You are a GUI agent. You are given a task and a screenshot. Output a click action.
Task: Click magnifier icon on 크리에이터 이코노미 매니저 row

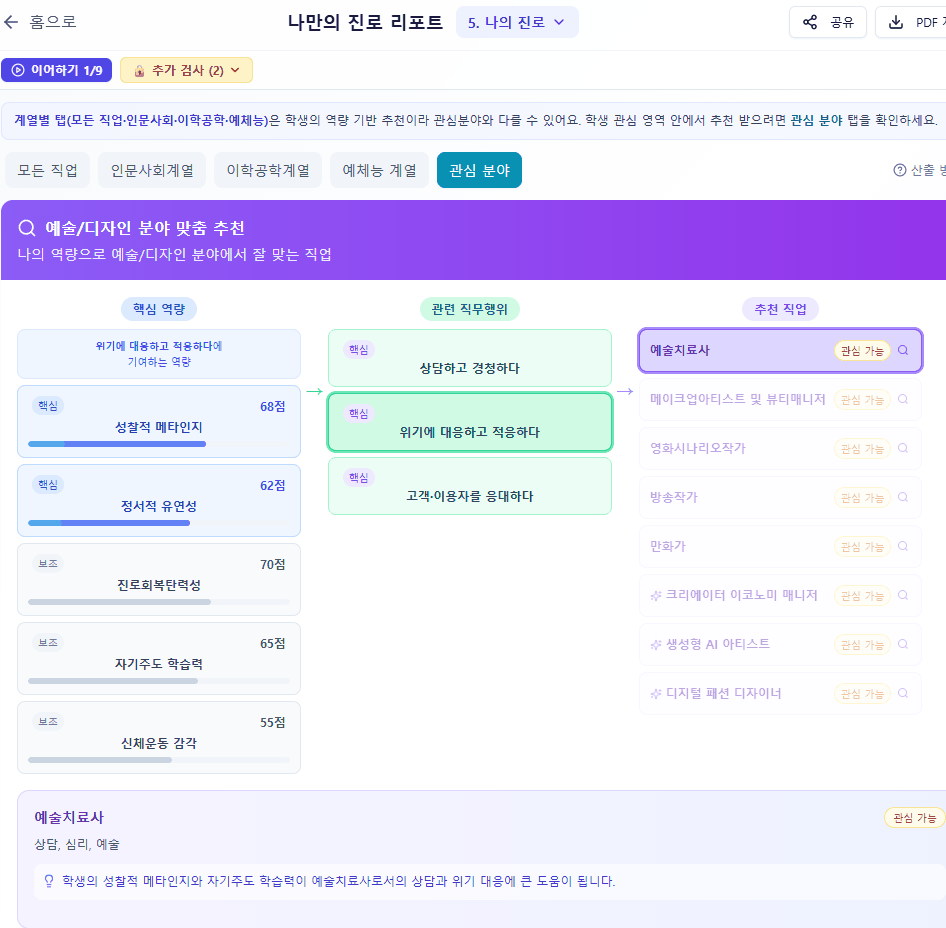(x=903, y=595)
